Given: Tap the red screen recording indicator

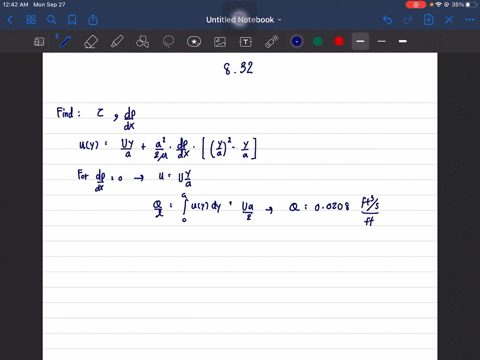Looking at the screenshot, I should click(416, 5).
